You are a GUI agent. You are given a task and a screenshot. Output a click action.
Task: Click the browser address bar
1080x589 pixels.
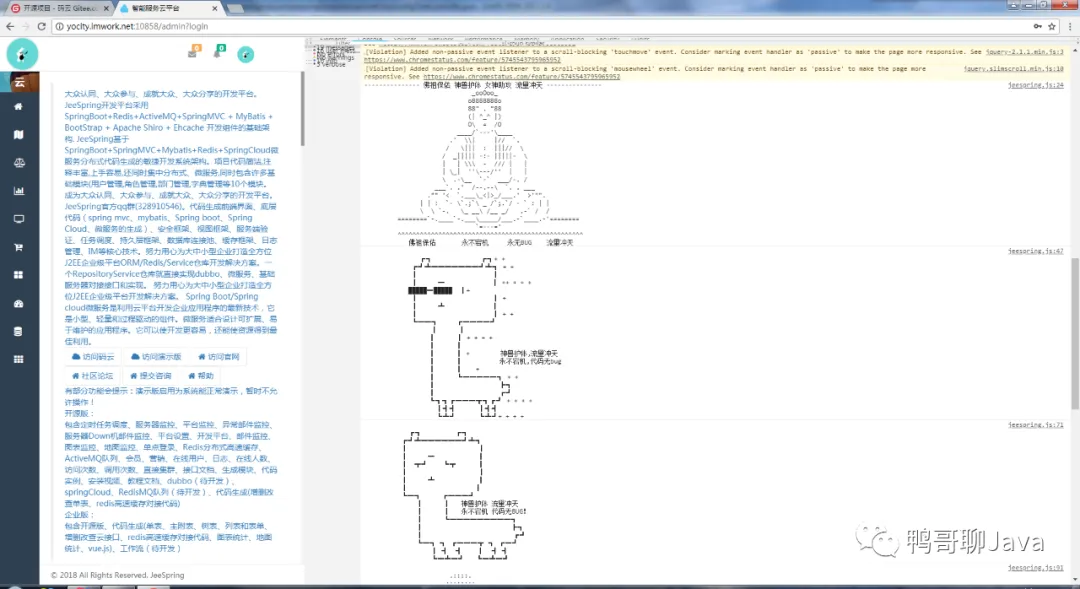(x=537, y=26)
